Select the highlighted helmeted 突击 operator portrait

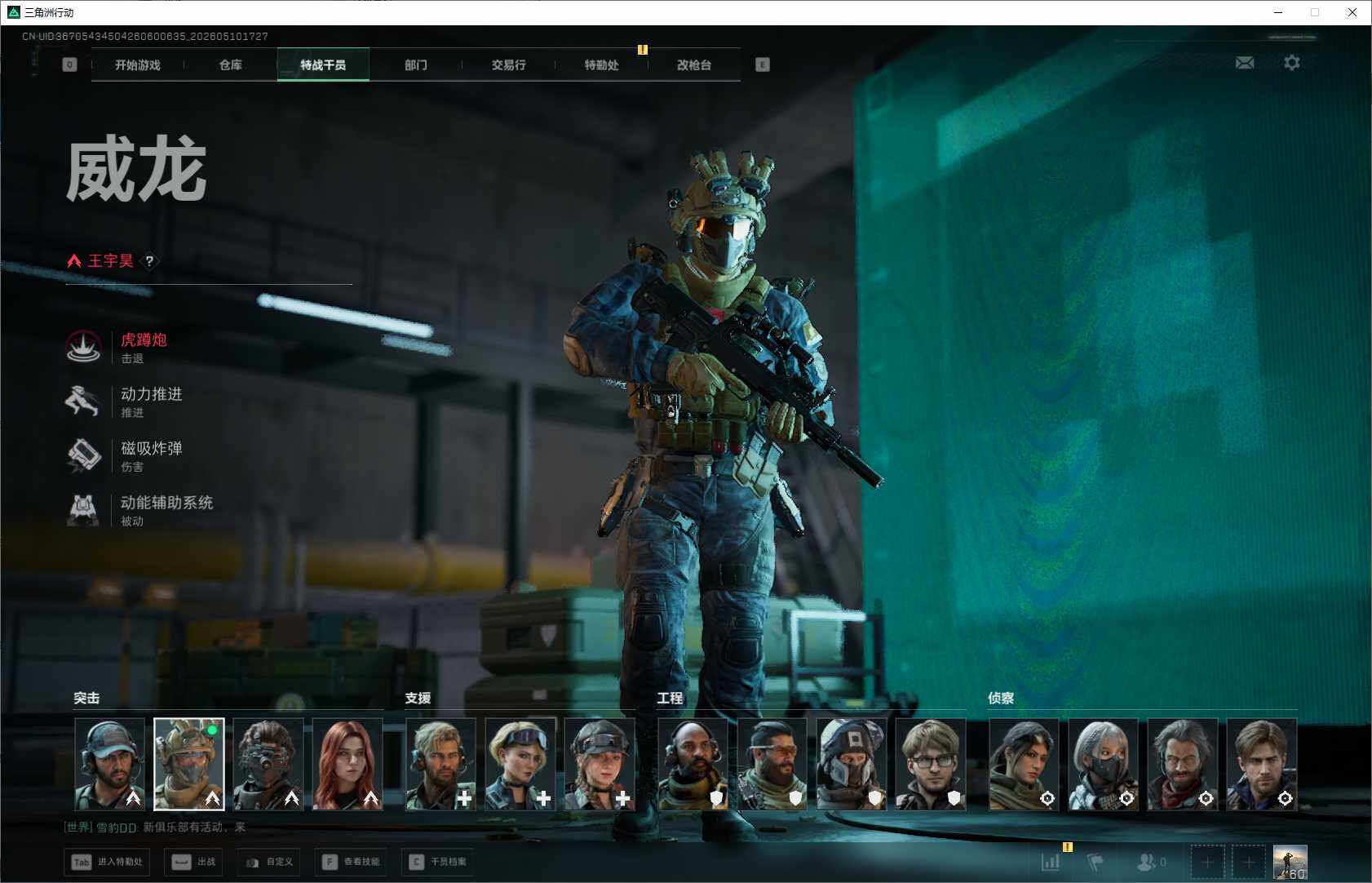(x=188, y=765)
